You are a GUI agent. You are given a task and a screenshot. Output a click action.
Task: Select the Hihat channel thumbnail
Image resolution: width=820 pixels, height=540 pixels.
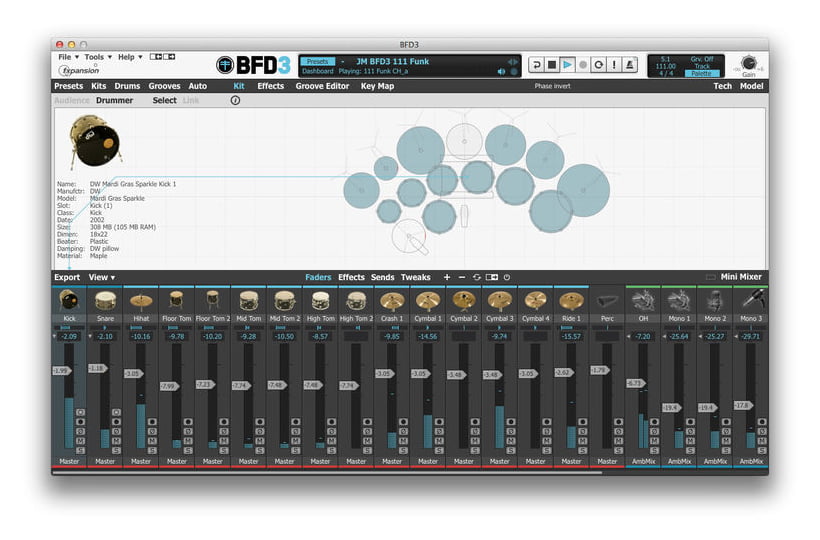[x=141, y=301]
